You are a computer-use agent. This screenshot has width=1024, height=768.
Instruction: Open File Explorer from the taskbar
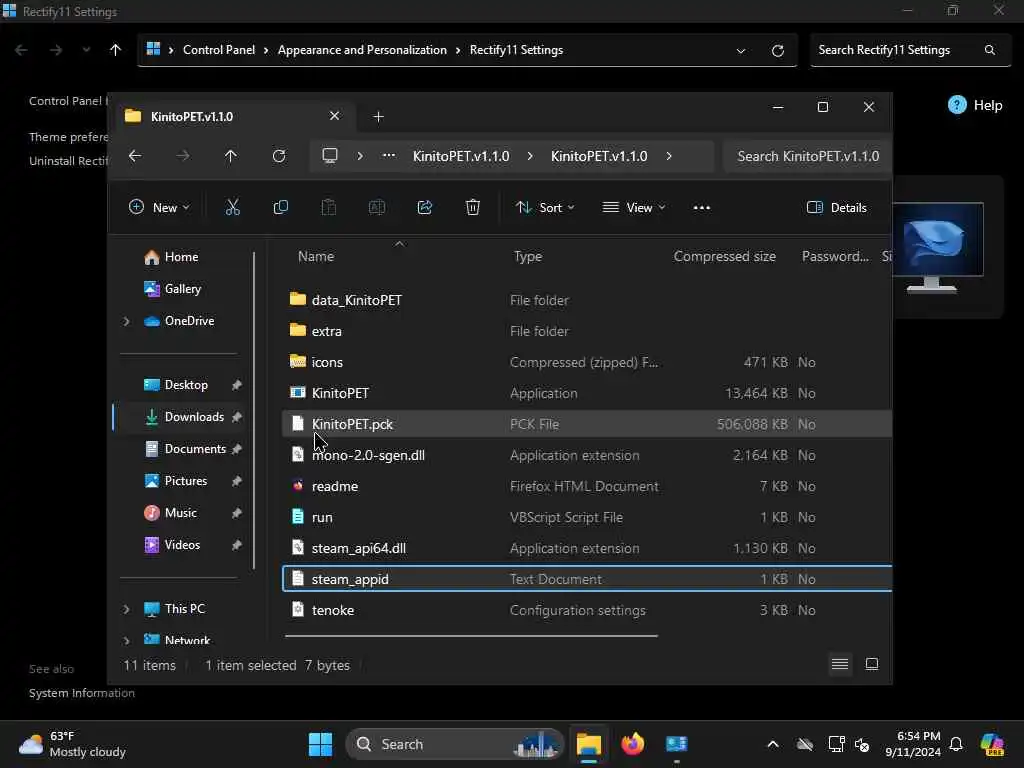588,744
